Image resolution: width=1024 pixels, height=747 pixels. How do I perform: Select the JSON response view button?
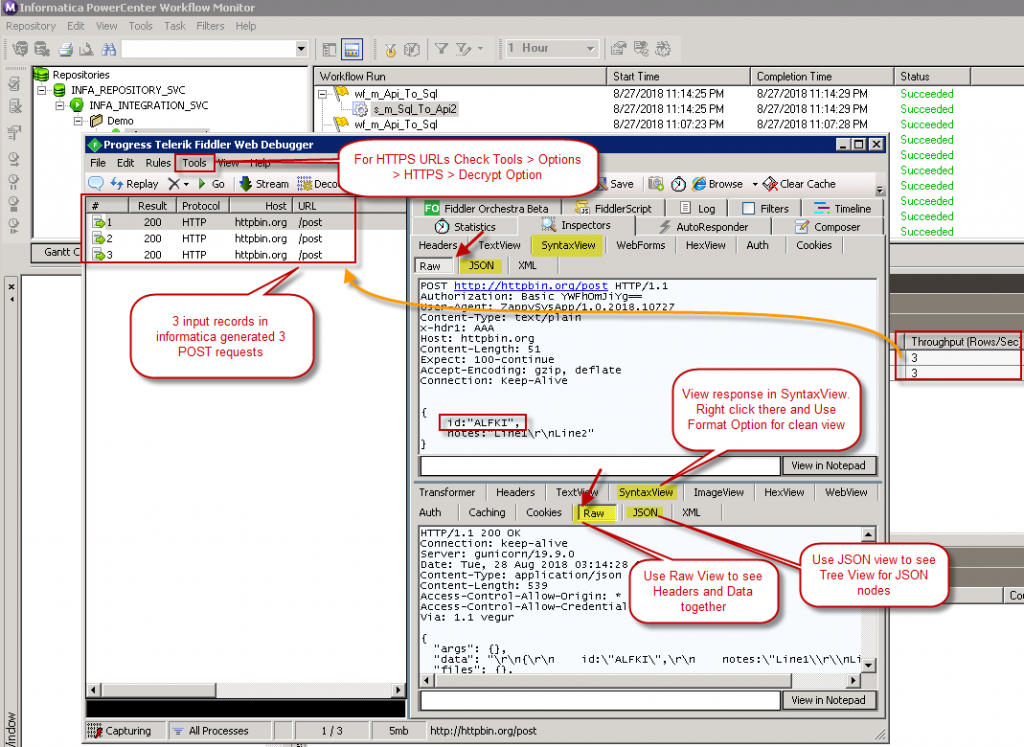coord(644,512)
